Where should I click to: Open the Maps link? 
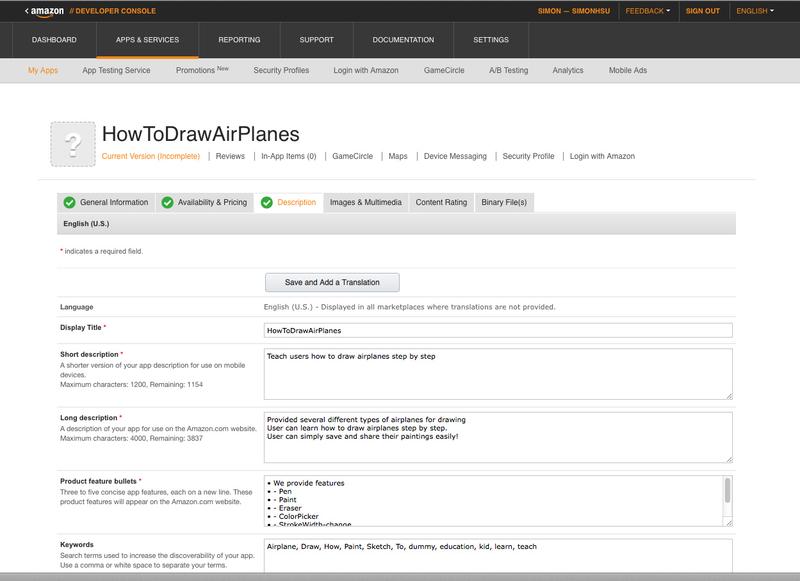pos(398,156)
